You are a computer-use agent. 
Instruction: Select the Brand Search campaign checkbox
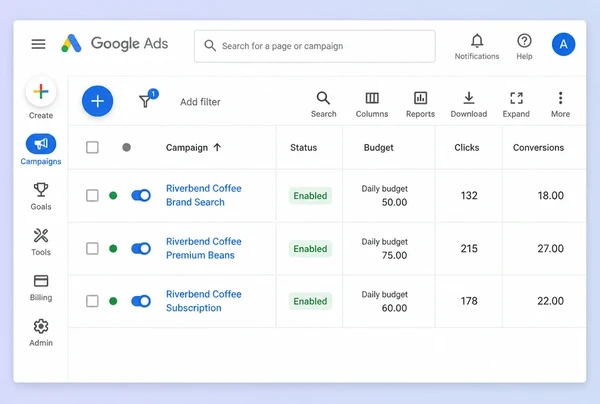(92, 195)
